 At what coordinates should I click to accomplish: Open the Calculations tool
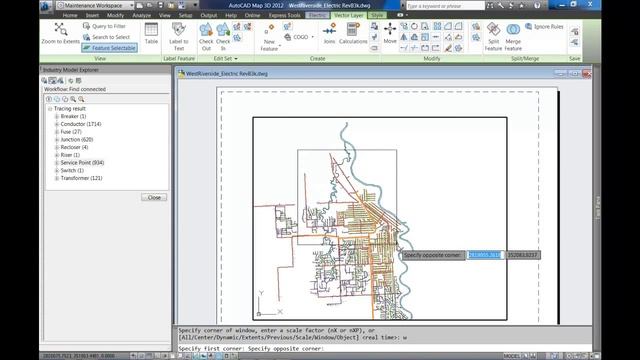pos(353,33)
